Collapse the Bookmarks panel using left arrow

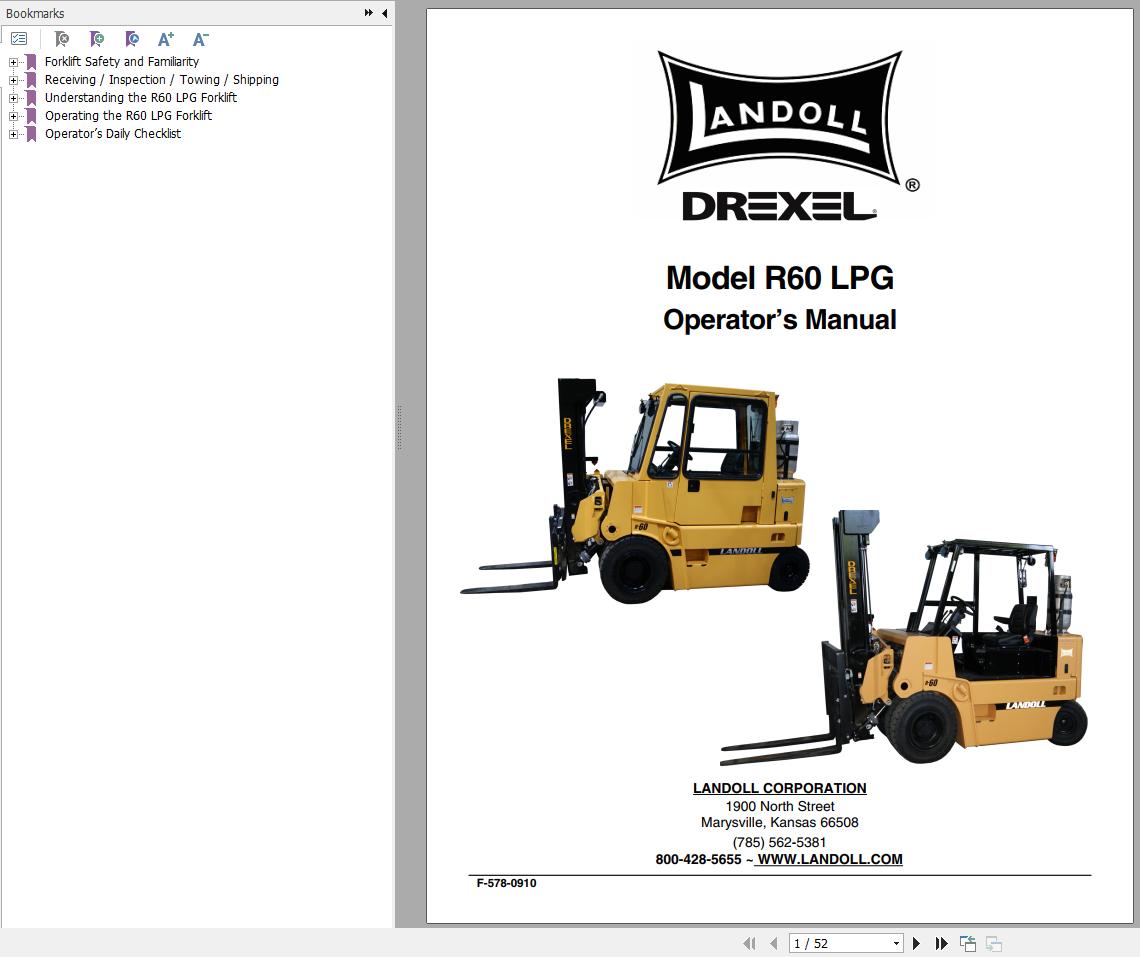click(x=383, y=13)
